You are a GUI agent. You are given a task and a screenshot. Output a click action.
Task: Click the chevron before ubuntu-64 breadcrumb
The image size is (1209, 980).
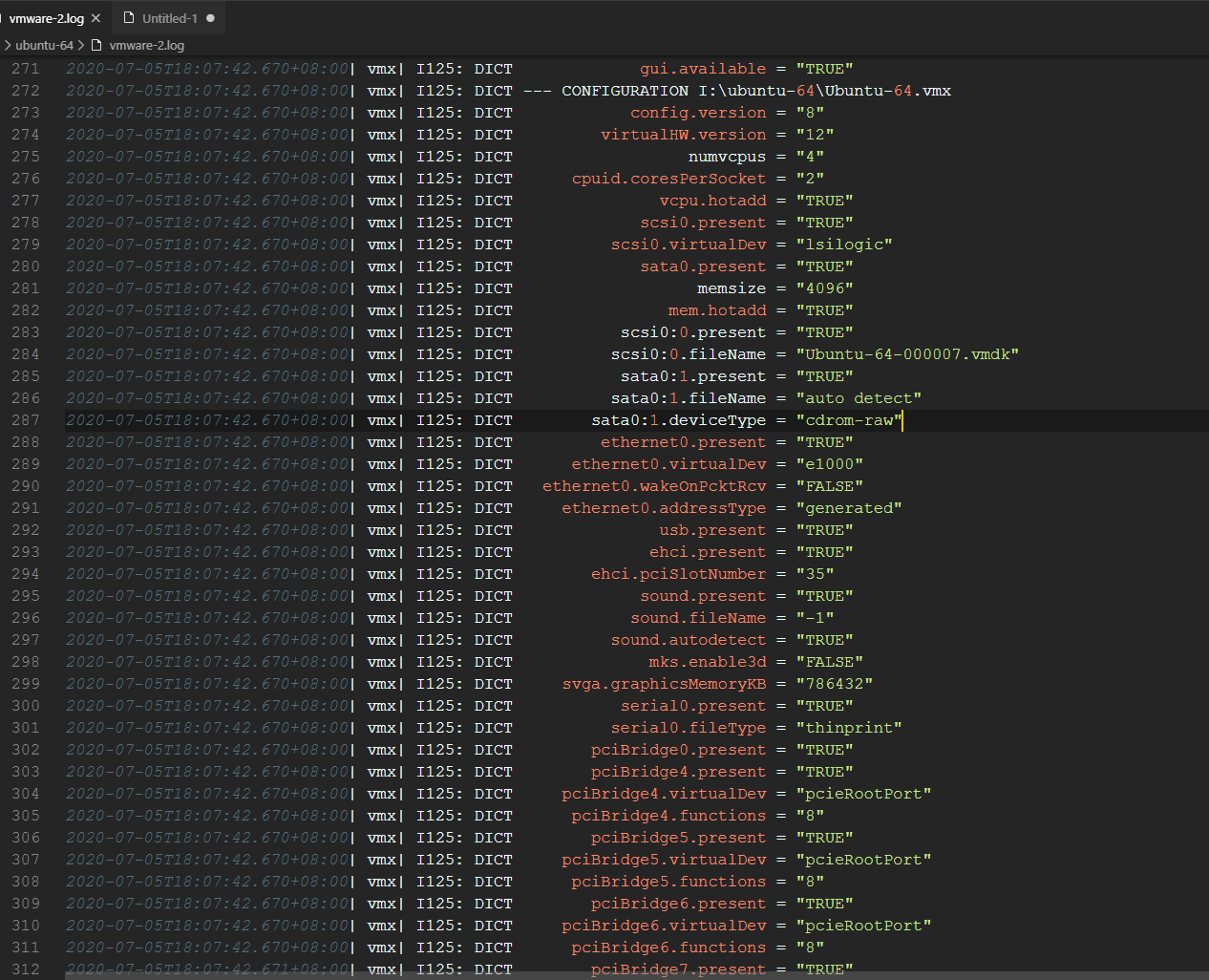(10, 45)
